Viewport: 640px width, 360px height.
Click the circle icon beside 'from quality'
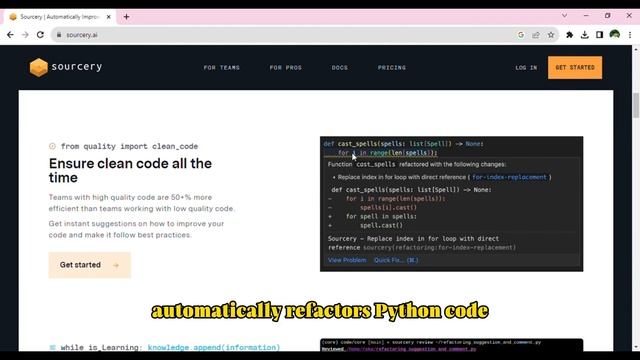52,146
